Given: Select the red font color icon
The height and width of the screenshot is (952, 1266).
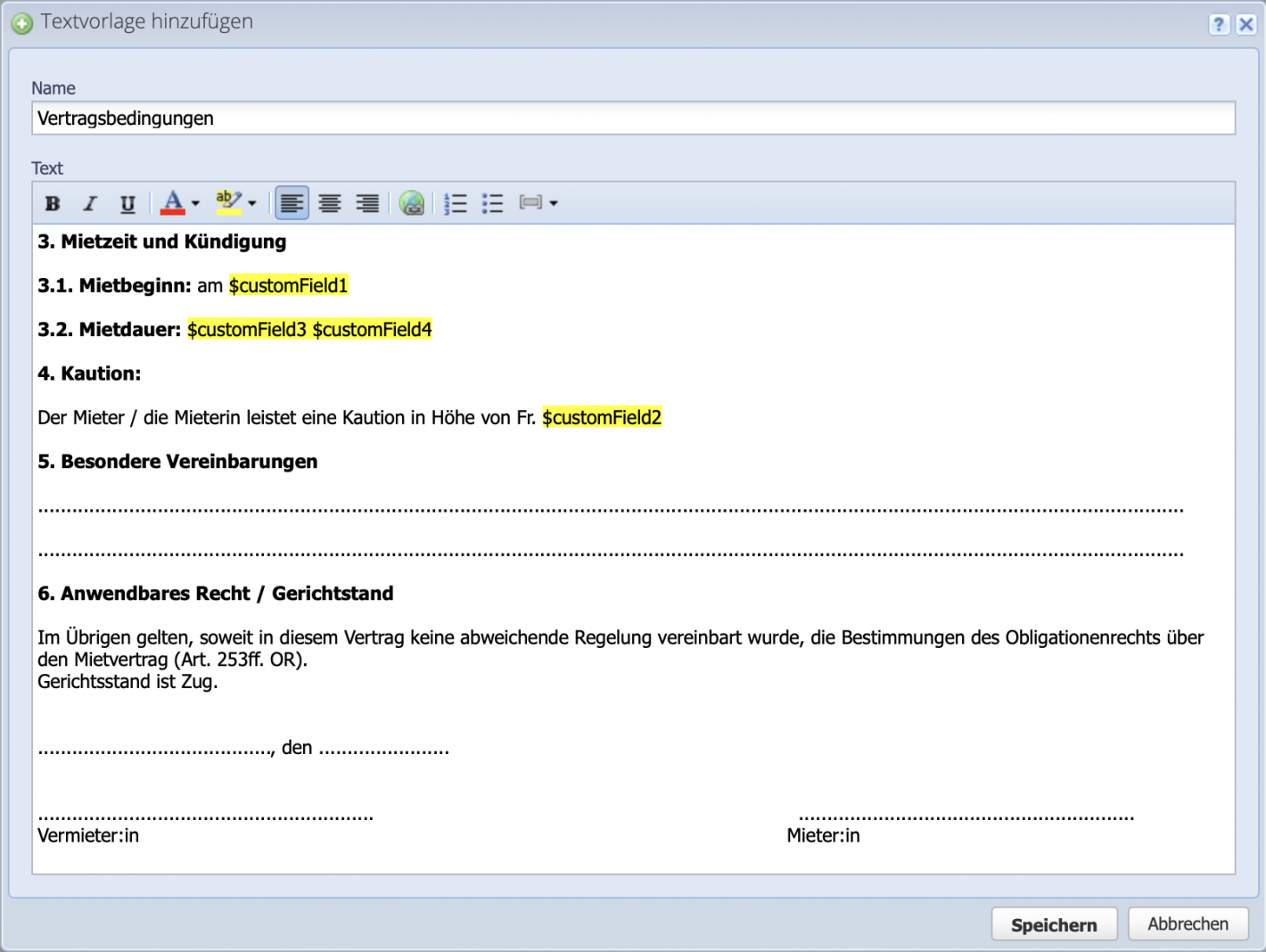Looking at the screenshot, I should click(x=173, y=202).
